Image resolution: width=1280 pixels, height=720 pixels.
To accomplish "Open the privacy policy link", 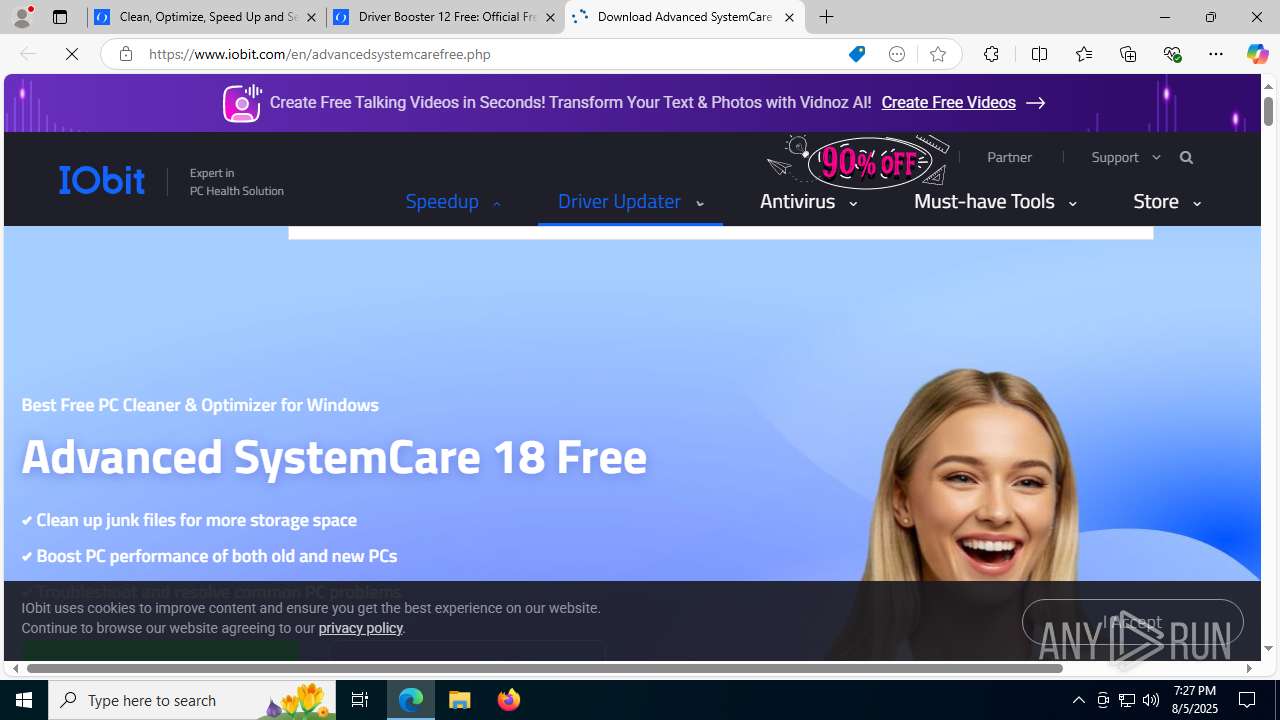I will pyautogui.click(x=360, y=628).
